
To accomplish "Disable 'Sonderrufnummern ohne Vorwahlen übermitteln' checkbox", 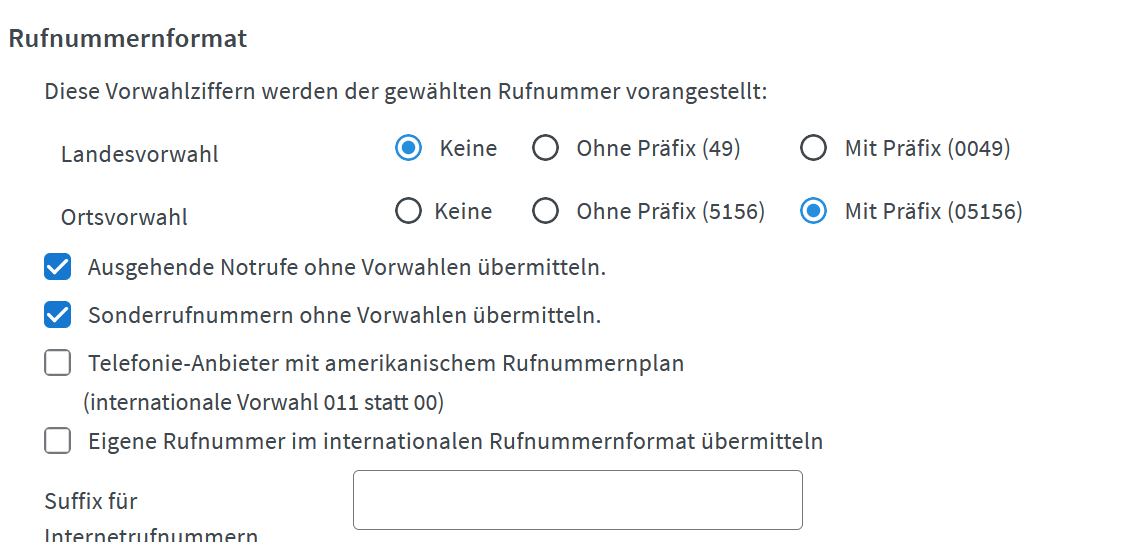I will tap(58, 315).
